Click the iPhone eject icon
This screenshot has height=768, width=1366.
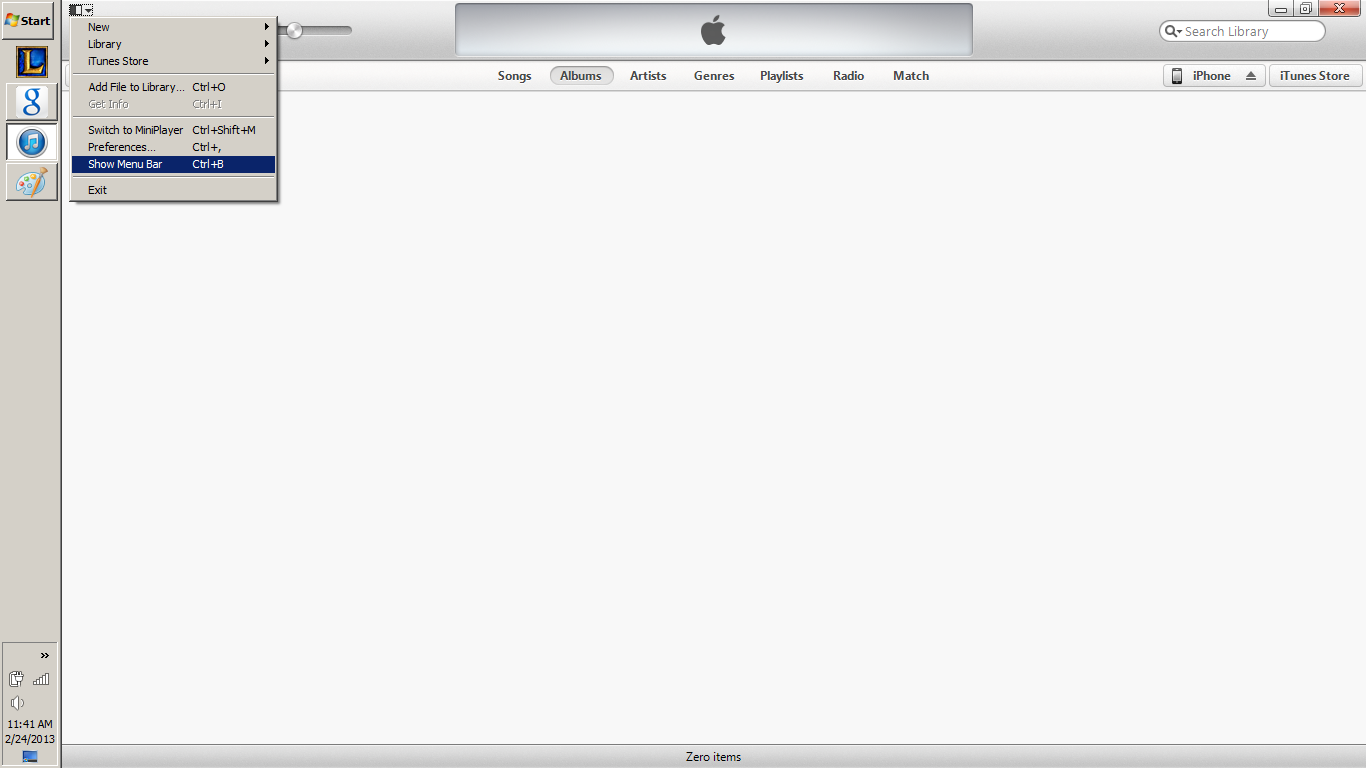pyautogui.click(x=1251, y=76)
